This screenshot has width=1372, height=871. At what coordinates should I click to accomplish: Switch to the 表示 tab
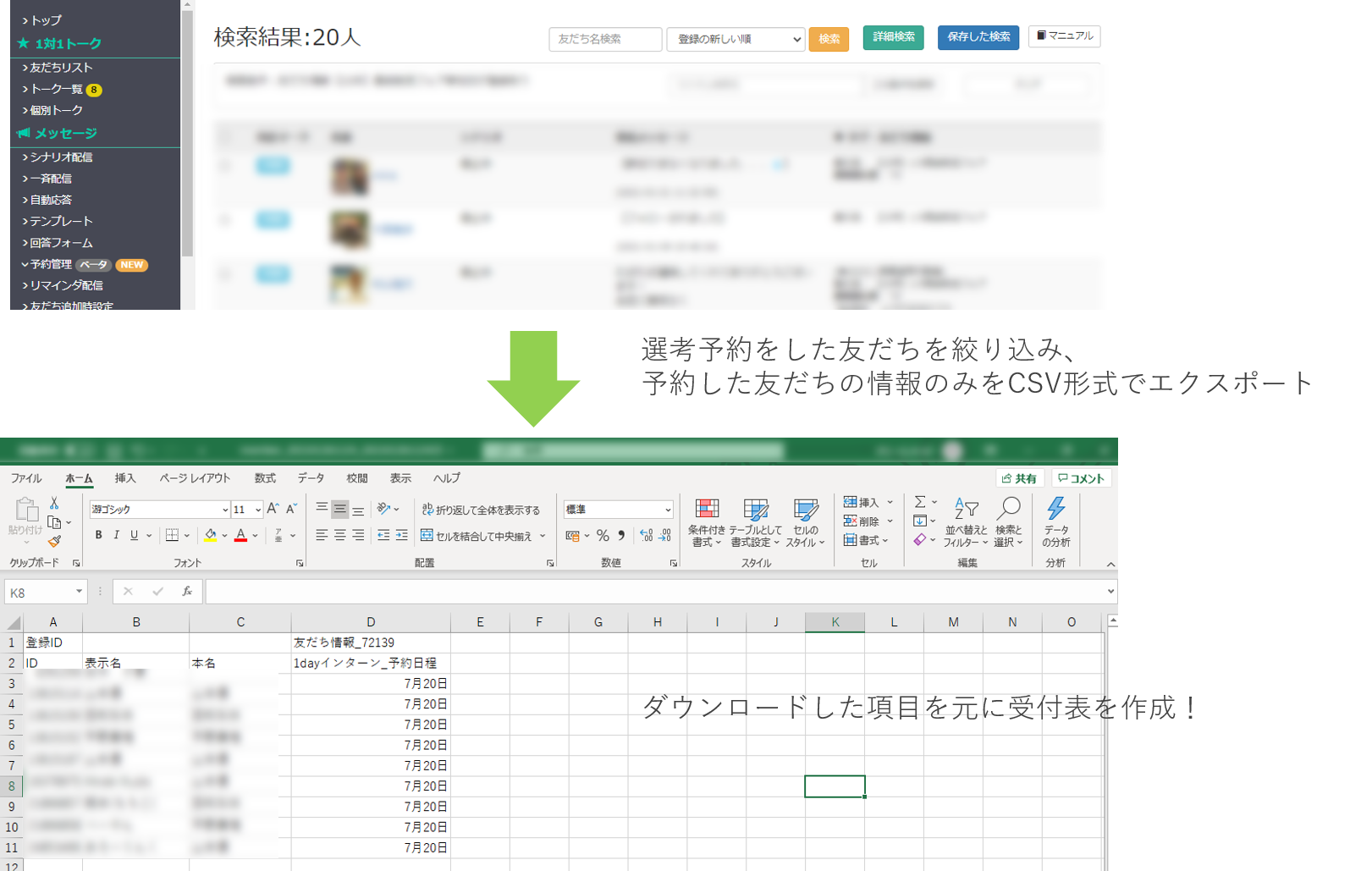(400, 478)
